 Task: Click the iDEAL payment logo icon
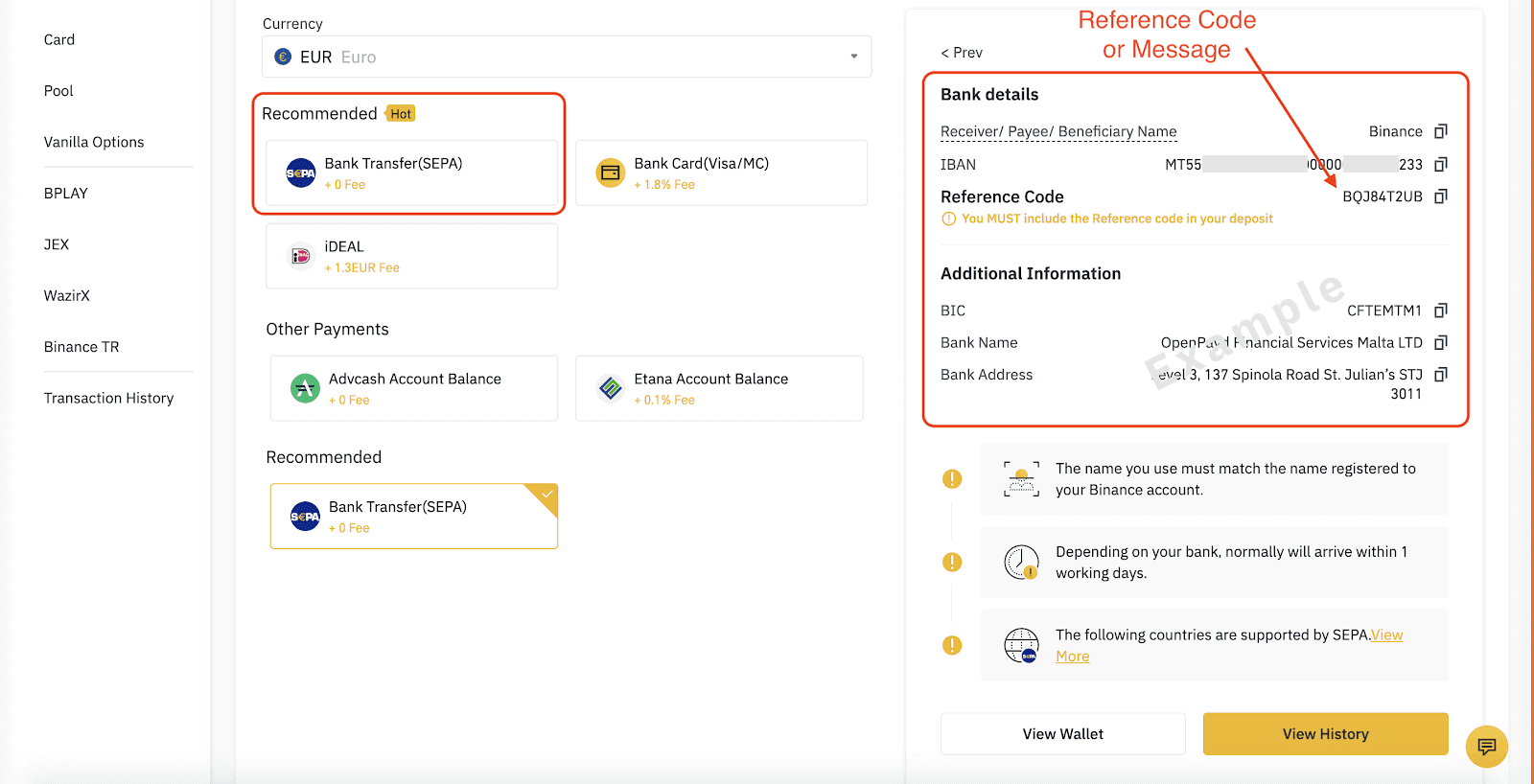click(300, 257)
